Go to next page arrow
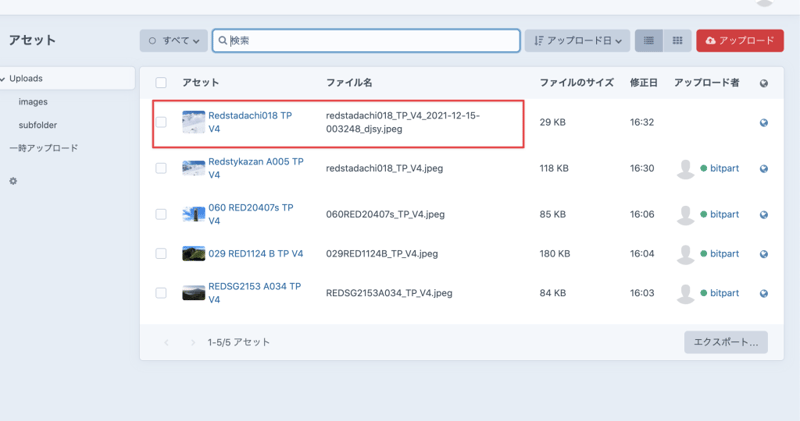The width and height of the screenshot is (800, 421). pos(192,343)
